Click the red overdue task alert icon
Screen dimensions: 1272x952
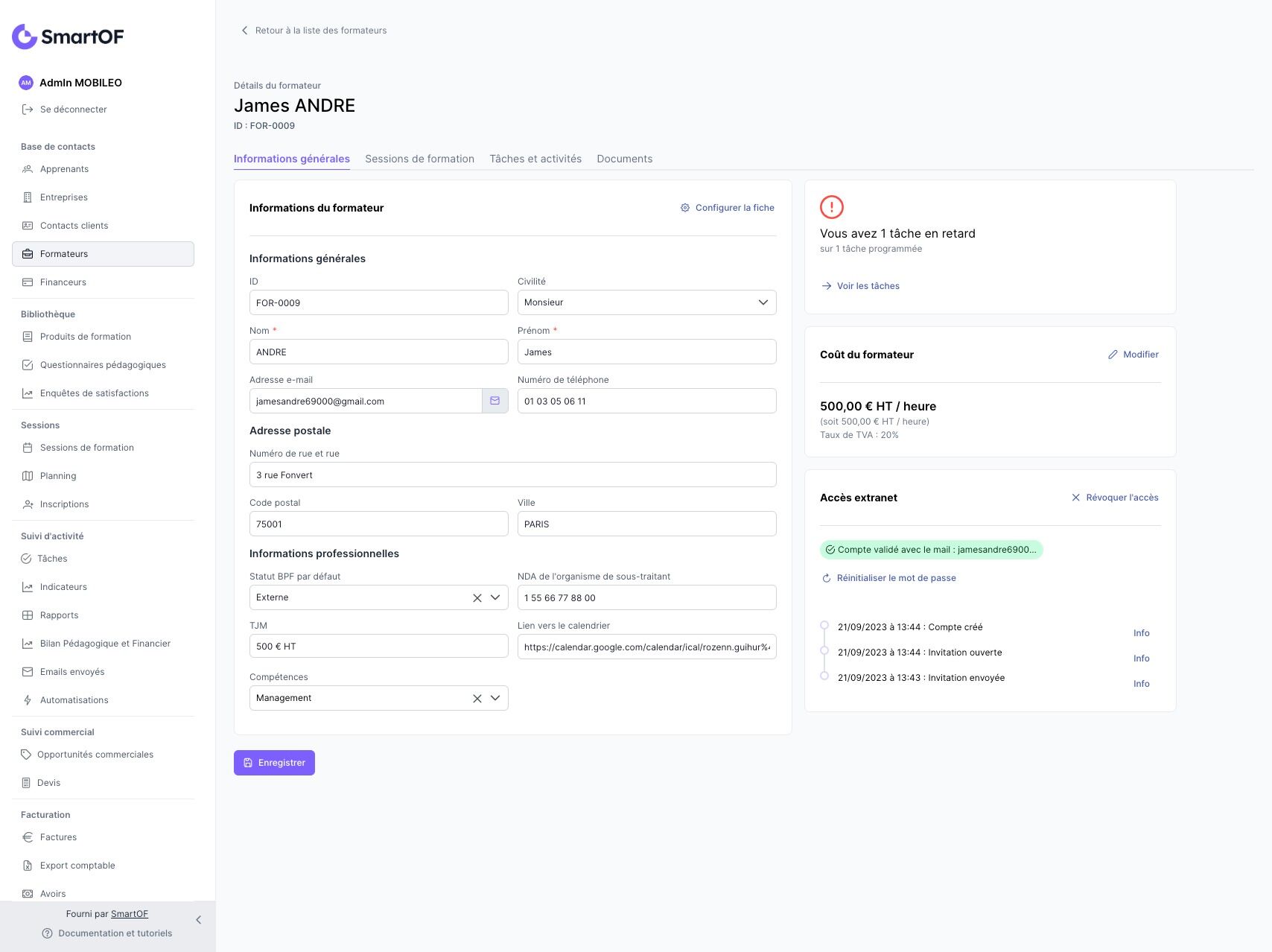[832, 207]
